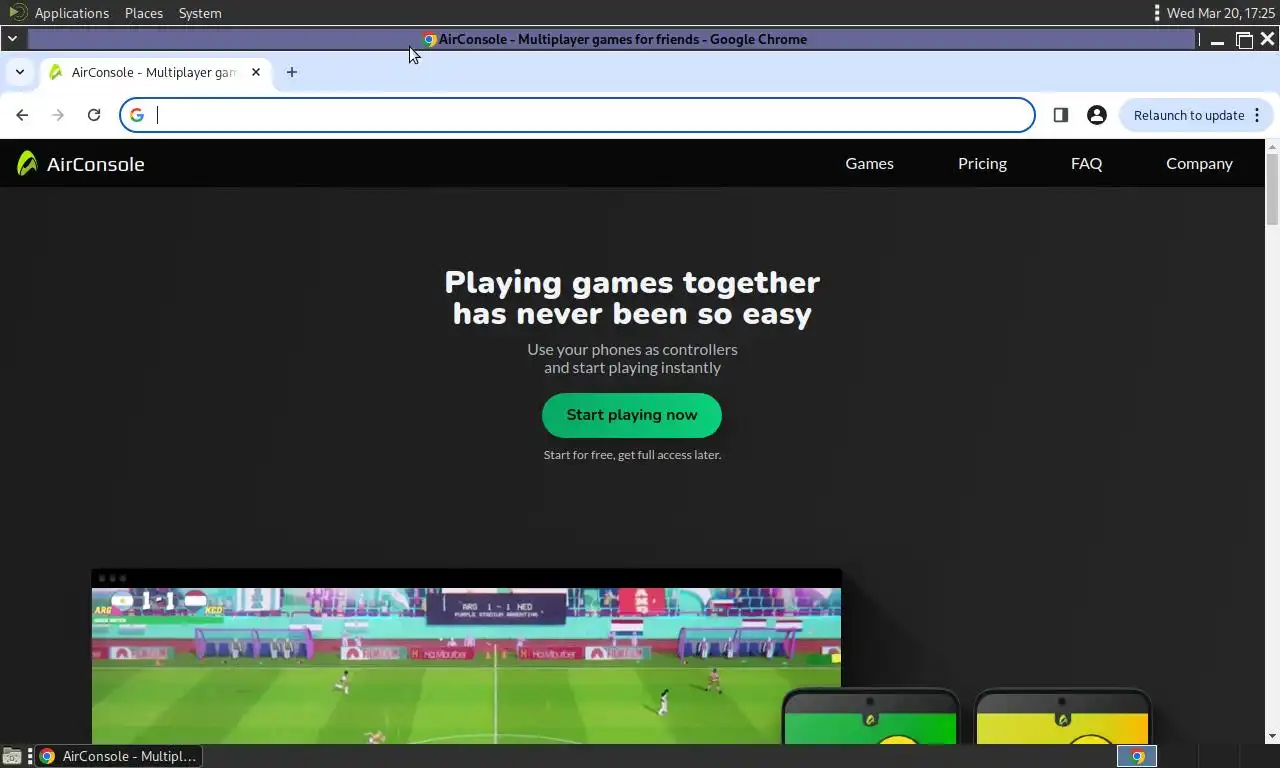
Task: Click the text Use your phones as controllers
Action: [632, 349]
